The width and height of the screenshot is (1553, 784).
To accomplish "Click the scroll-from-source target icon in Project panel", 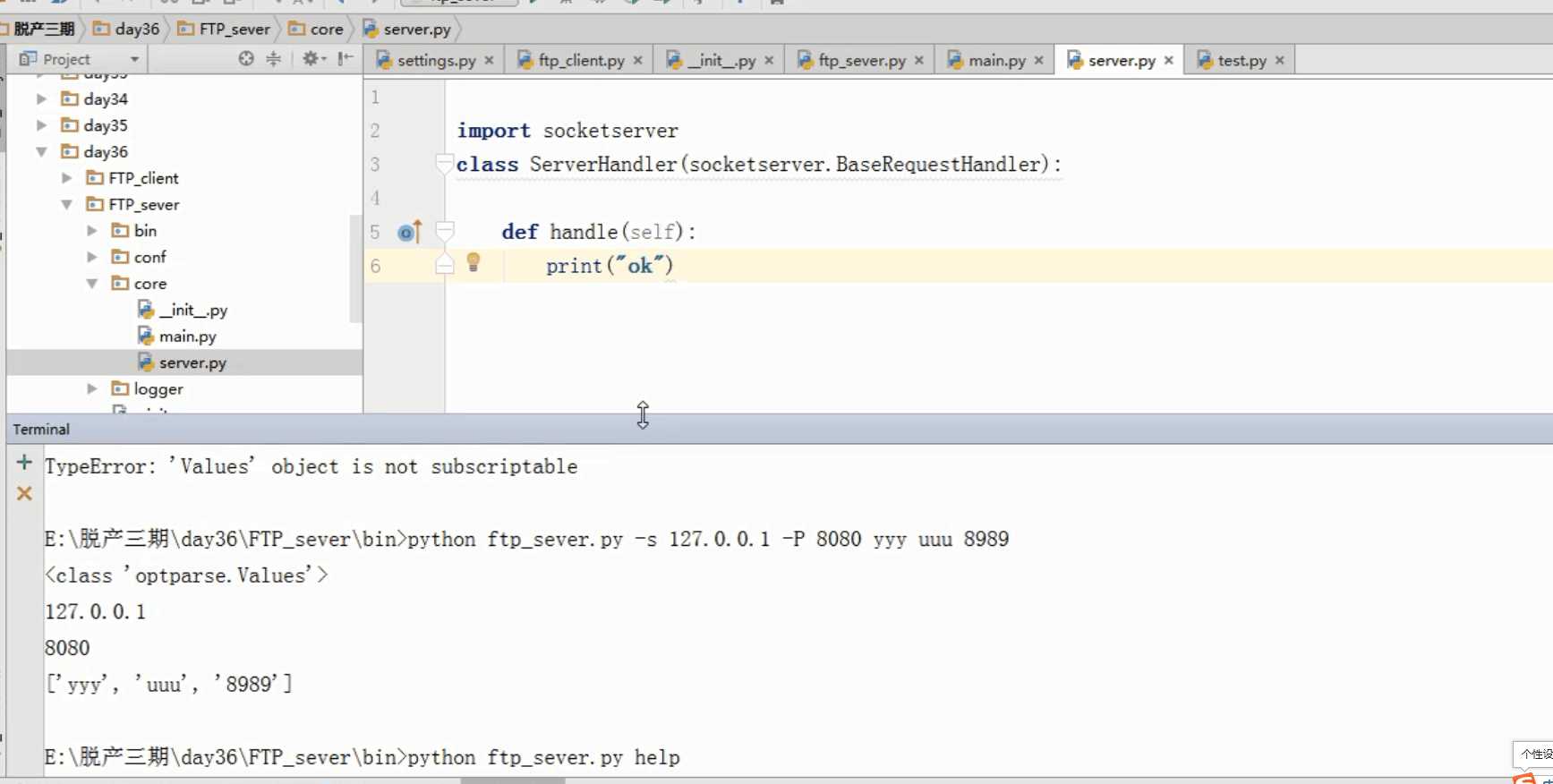I will coord(246,59).
